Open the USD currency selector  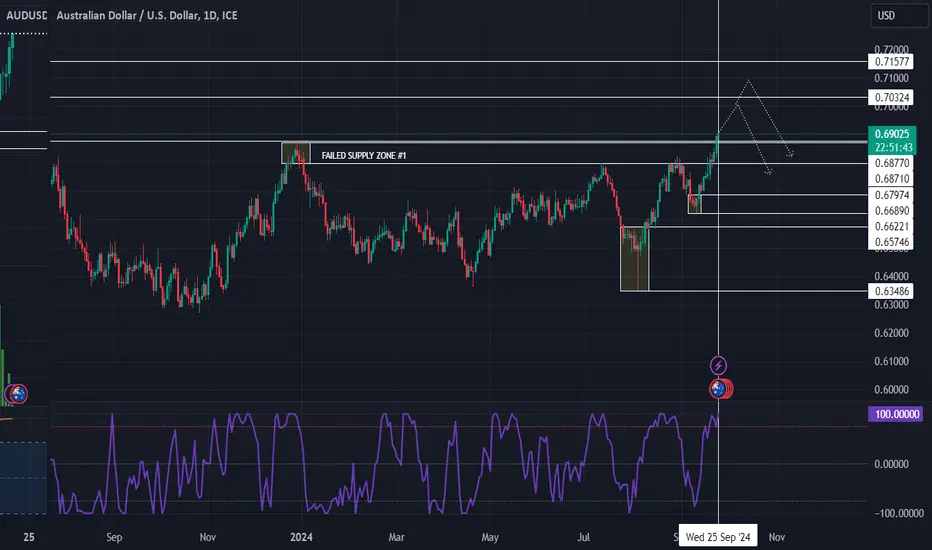tap(899, 15)
